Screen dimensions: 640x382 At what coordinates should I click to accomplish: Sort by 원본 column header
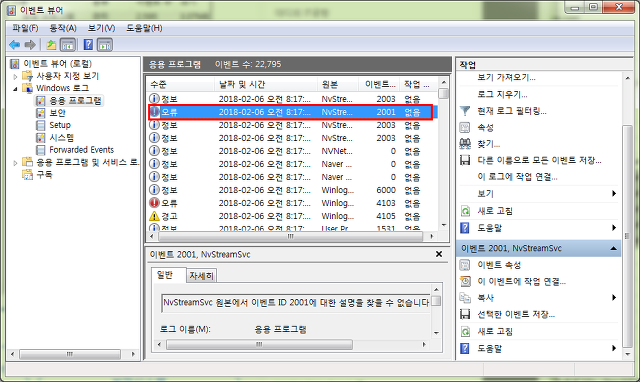[338, 84]
